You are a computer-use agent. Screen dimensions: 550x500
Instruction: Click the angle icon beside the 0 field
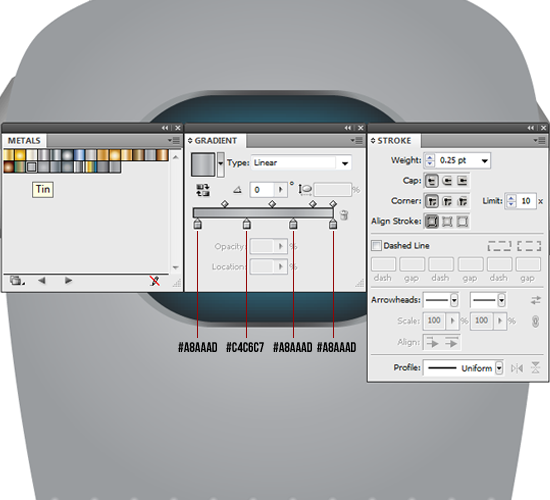point(237,190)
